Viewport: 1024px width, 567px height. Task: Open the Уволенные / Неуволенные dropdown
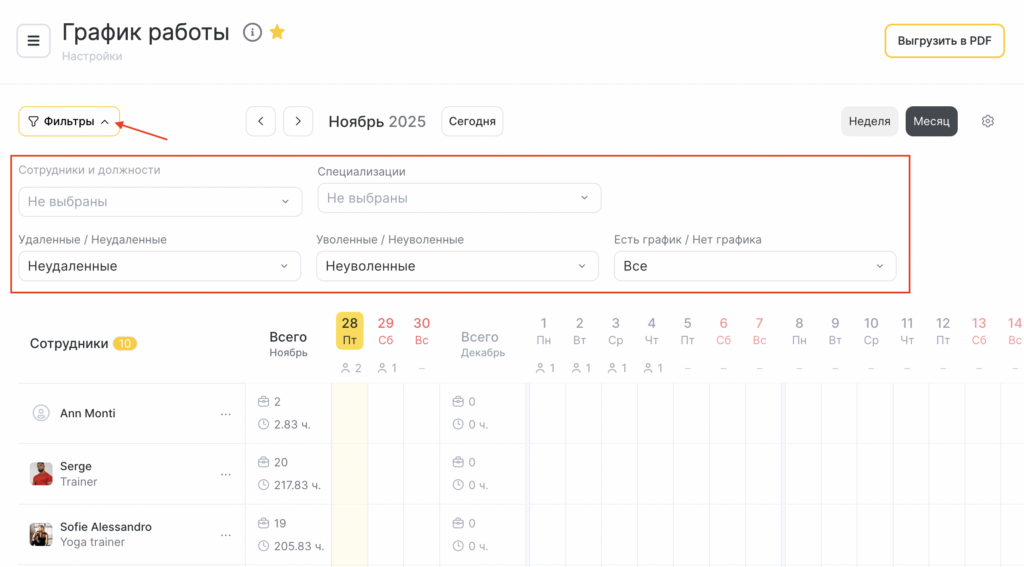457,266
